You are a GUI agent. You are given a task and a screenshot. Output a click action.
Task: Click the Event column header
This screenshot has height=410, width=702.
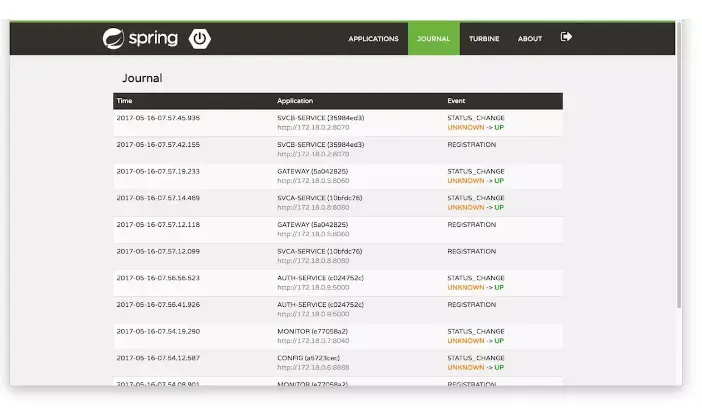[x=456, y=101]
